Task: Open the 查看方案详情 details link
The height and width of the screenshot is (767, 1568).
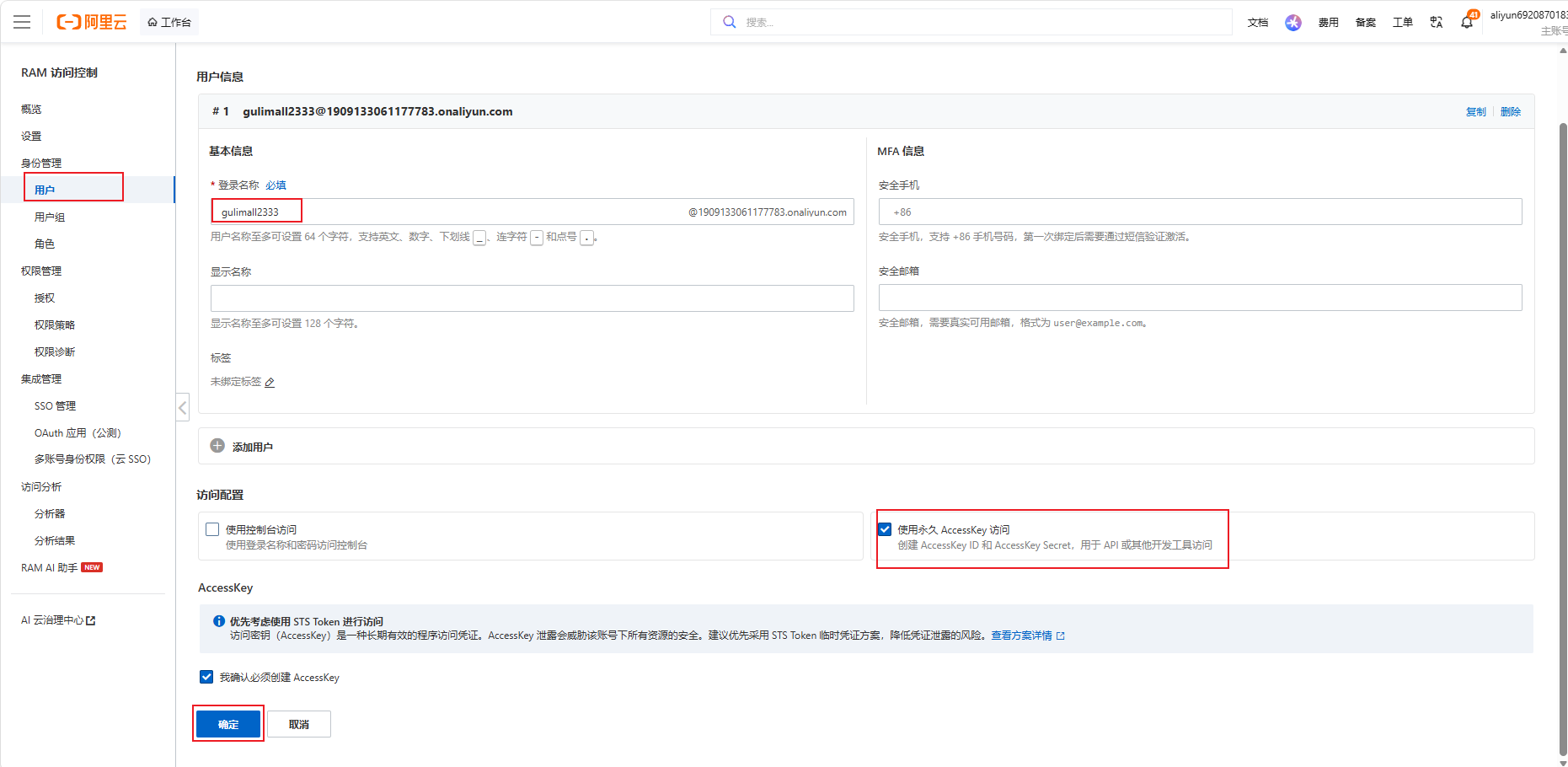Action: (1027, 636)
